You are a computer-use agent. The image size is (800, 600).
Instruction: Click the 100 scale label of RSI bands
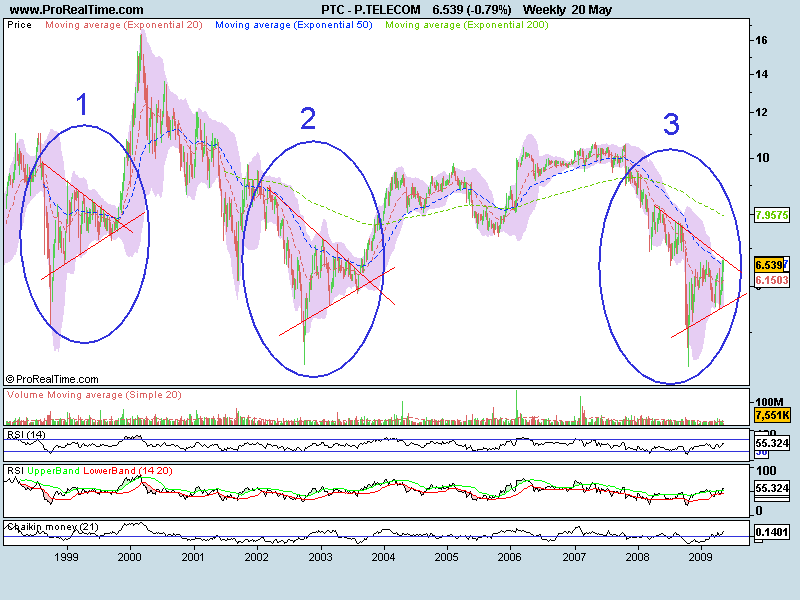tap(766, 471)
